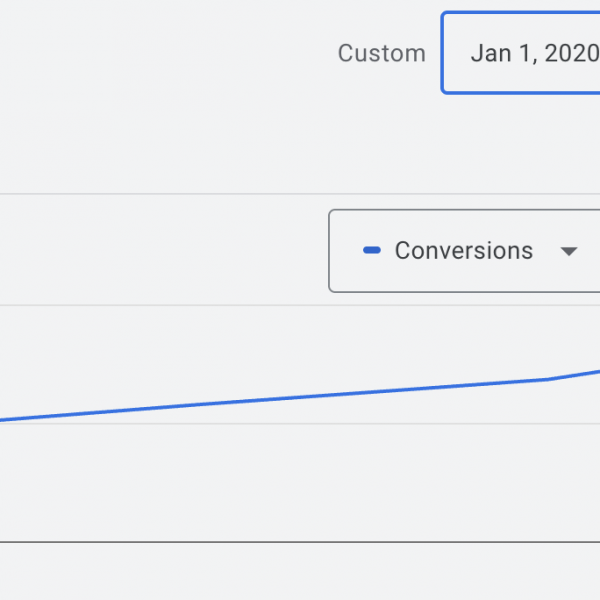Click the blue legend dash before Conversions

372,251
